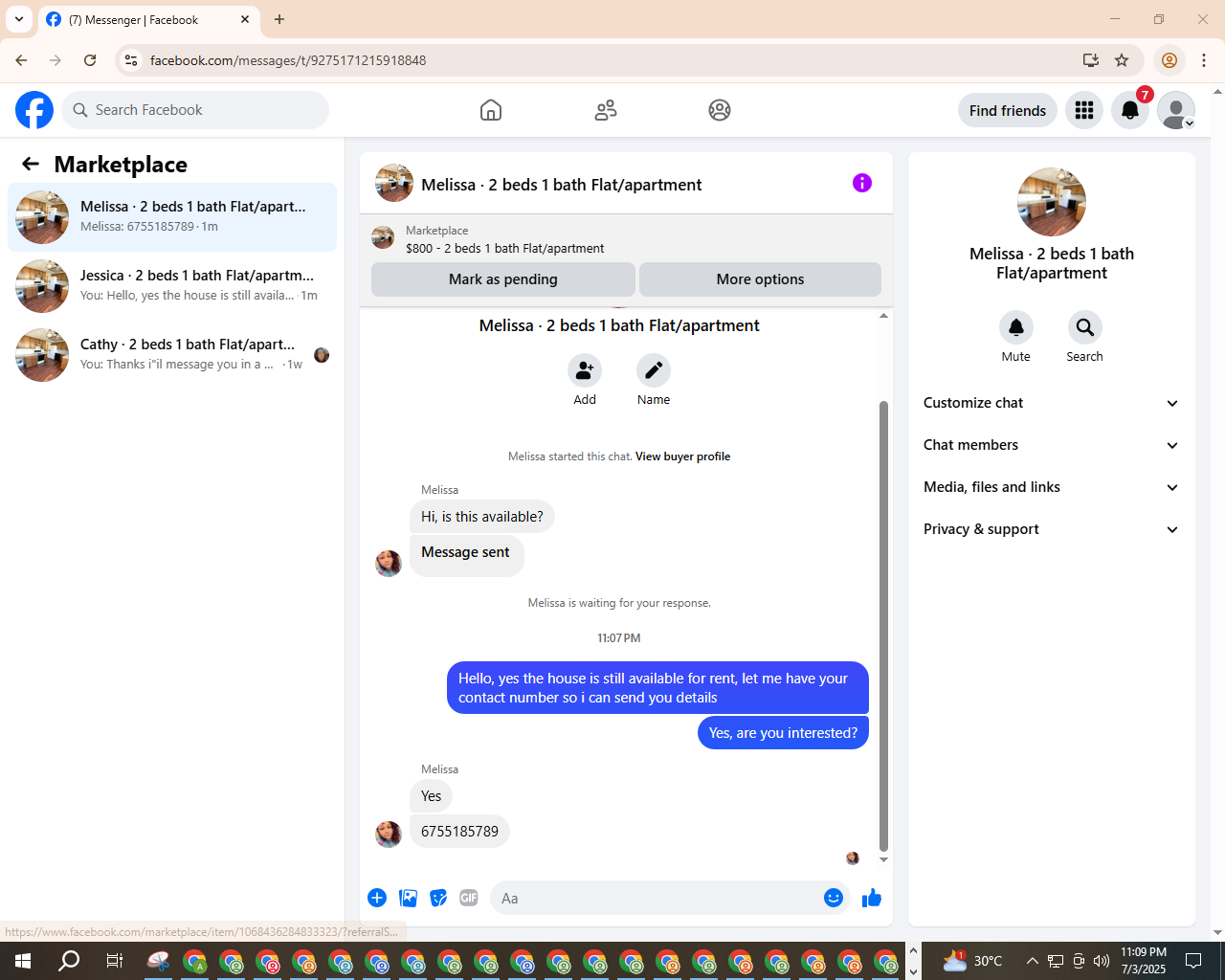Image resolution: width=1225 pixels, height=980 pixels.
Task: Open the Jessica conversation in the list
Action: point(172,286)
